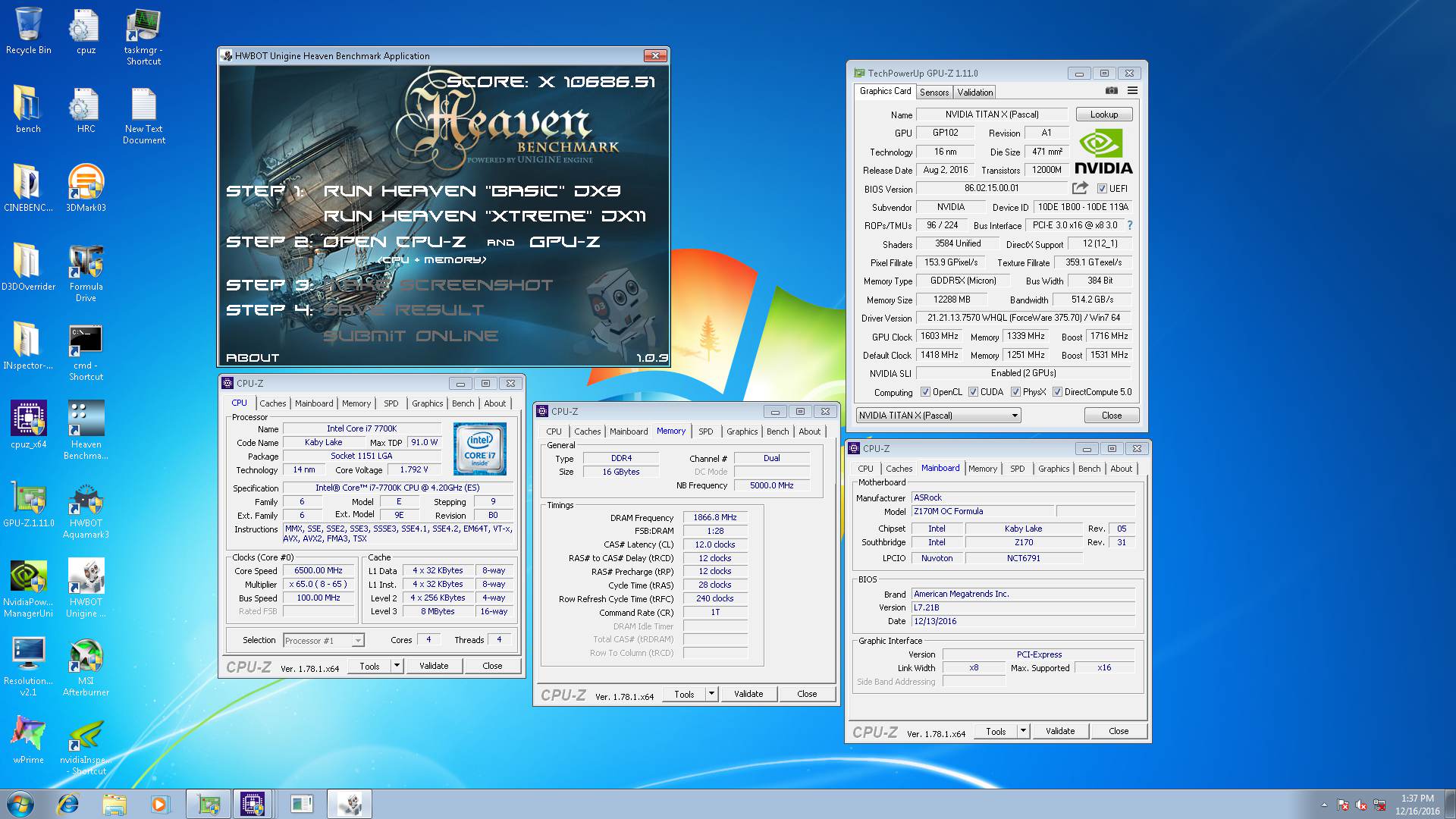Launch the nvidiaInspector Shortcut icon
Viewport: 1456px width, 819px height.
(x=86, y=746)
